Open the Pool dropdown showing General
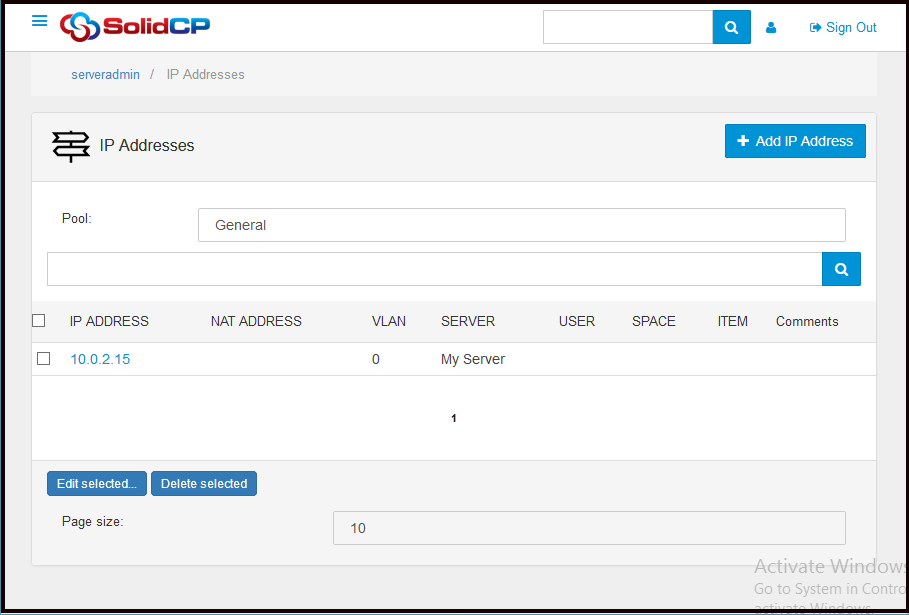Image resolution: width=909 pixels, height=615 pixels. coord(521,225)
